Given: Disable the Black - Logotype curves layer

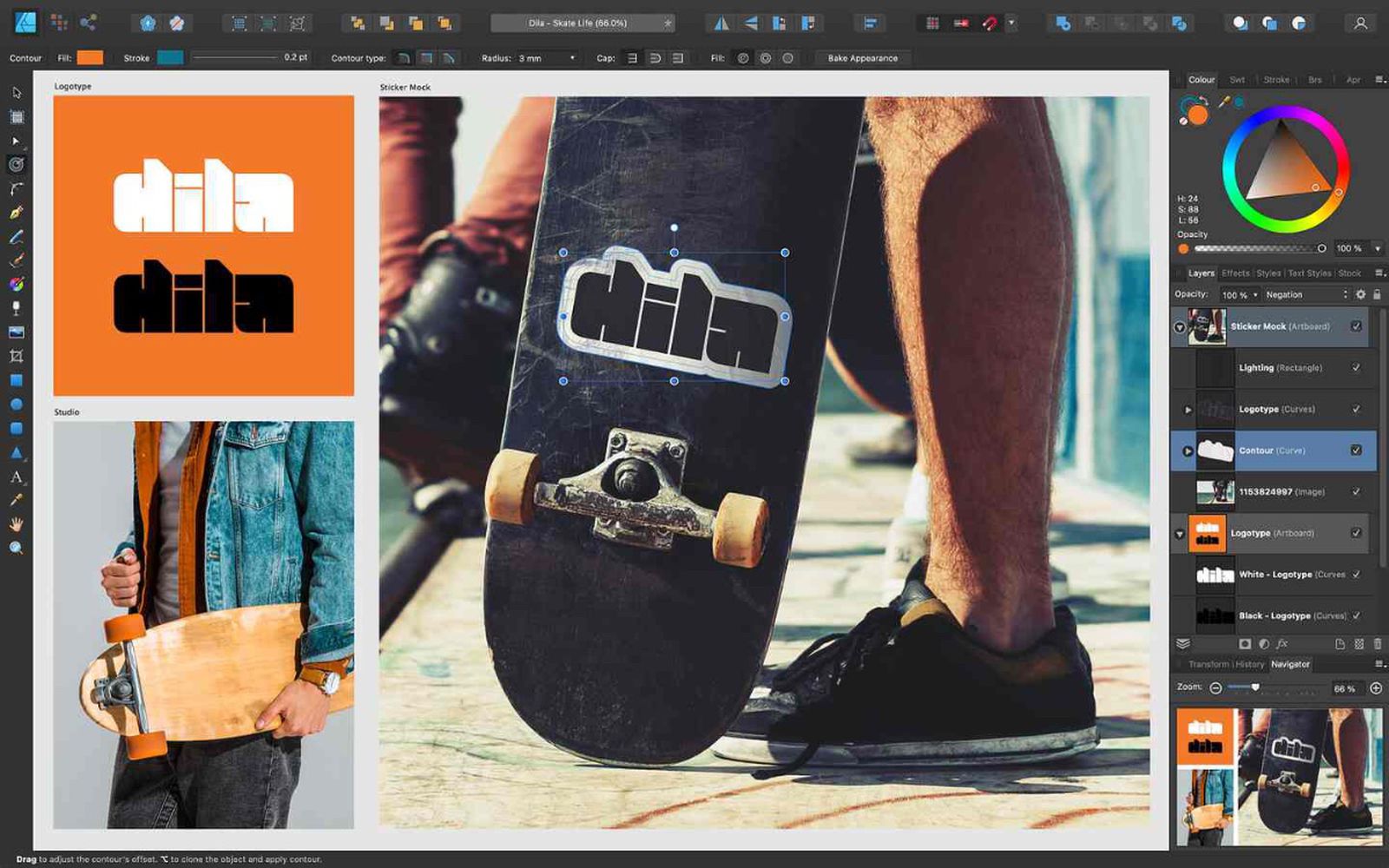Looking at the screenshot, I should click(x=1356, y=615).
